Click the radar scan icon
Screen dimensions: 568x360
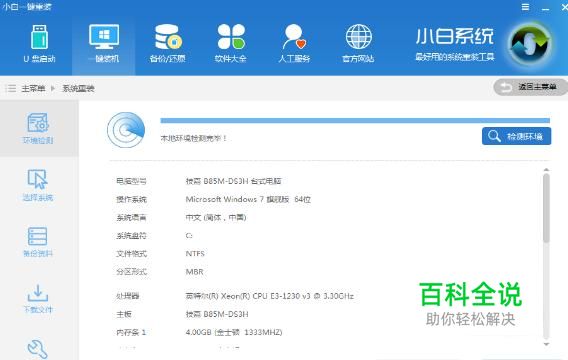(x=126, y=130)
